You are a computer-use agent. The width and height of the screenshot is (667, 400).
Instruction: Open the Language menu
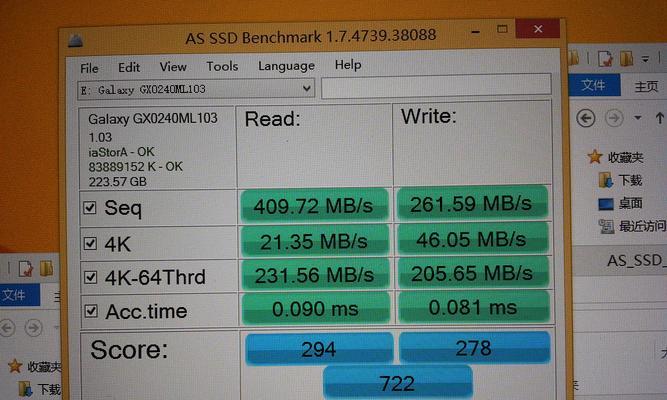tap(286, 66)
